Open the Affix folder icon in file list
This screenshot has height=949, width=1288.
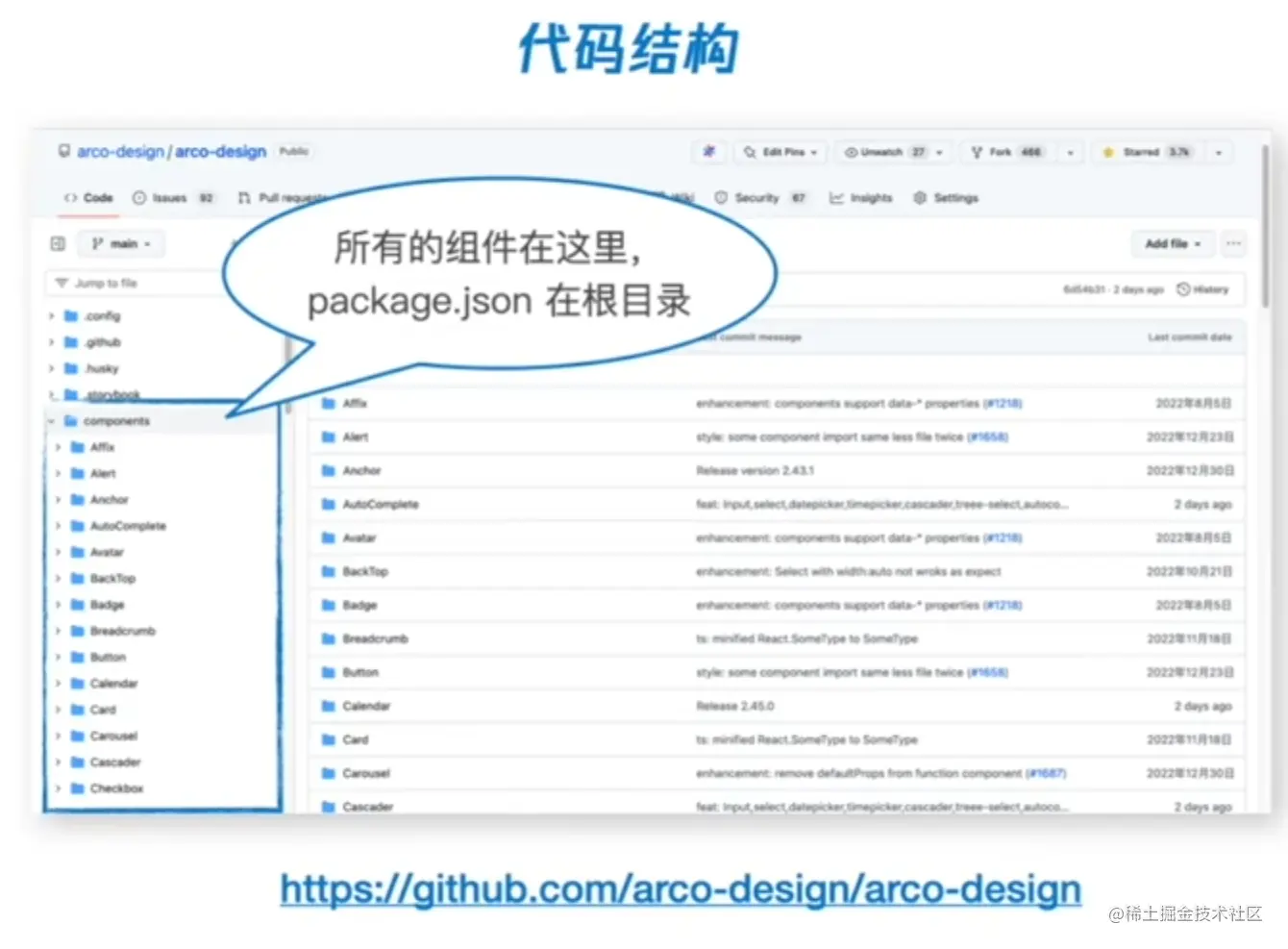tap(328, 404)
